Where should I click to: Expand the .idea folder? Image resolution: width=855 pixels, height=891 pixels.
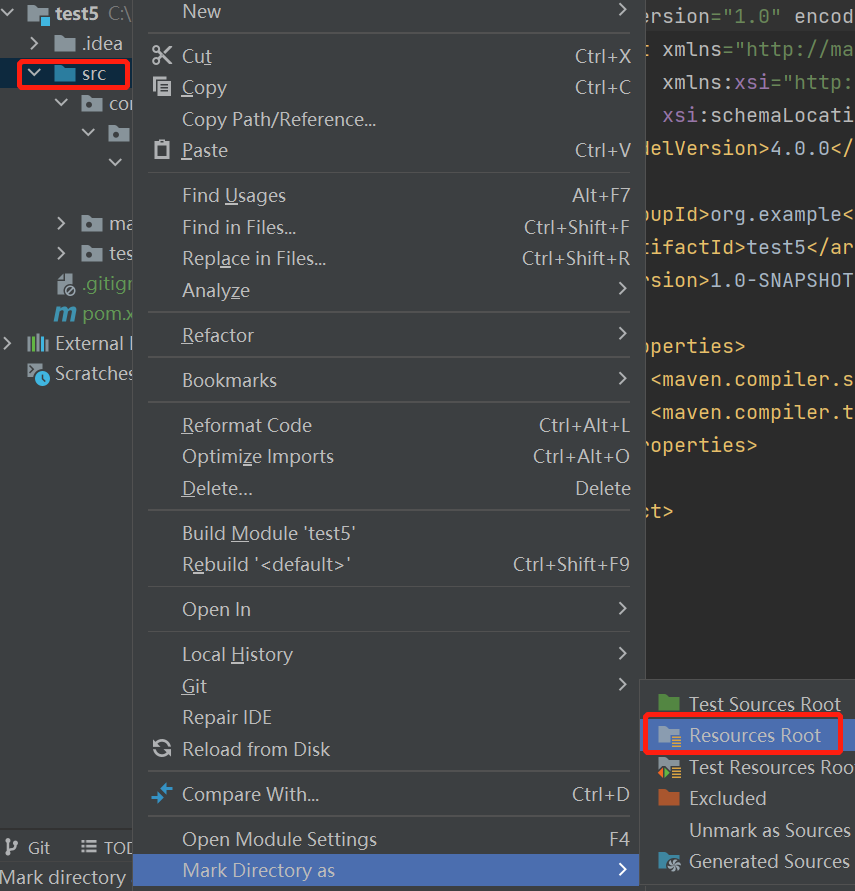click(x=34, y=43)
